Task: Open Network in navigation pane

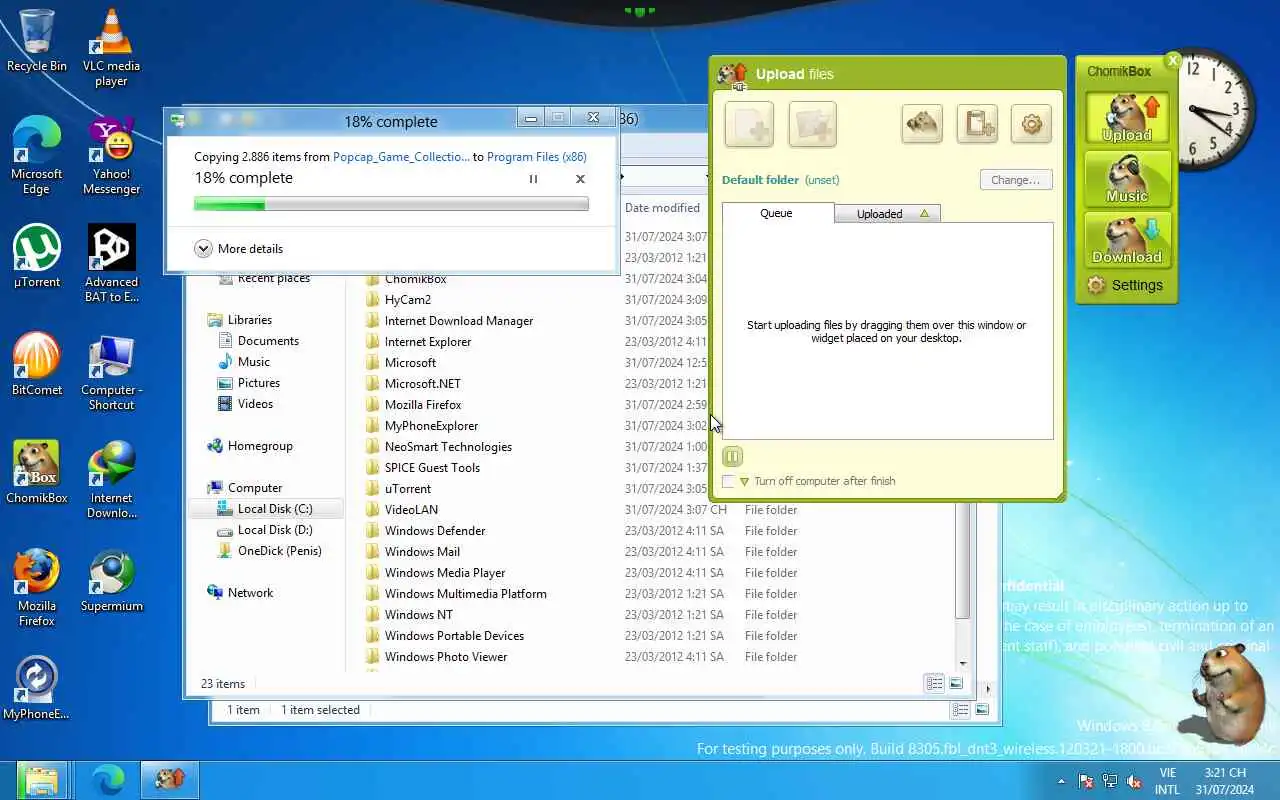Action: coord(240,593)
